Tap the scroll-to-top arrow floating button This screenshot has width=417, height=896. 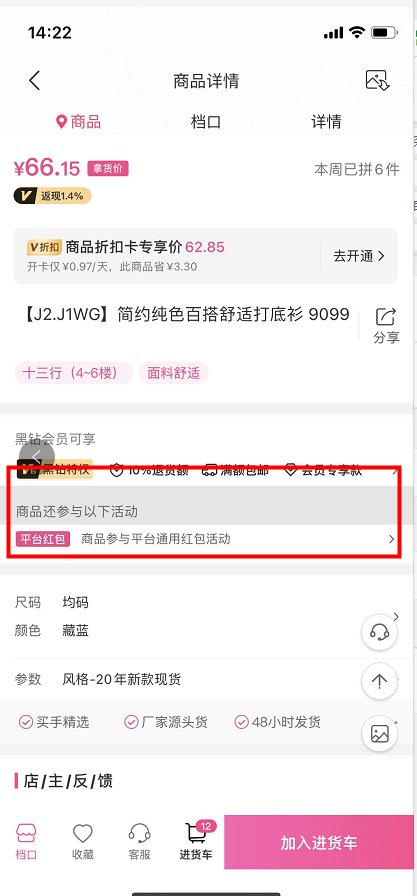click(x=379, y=681)
